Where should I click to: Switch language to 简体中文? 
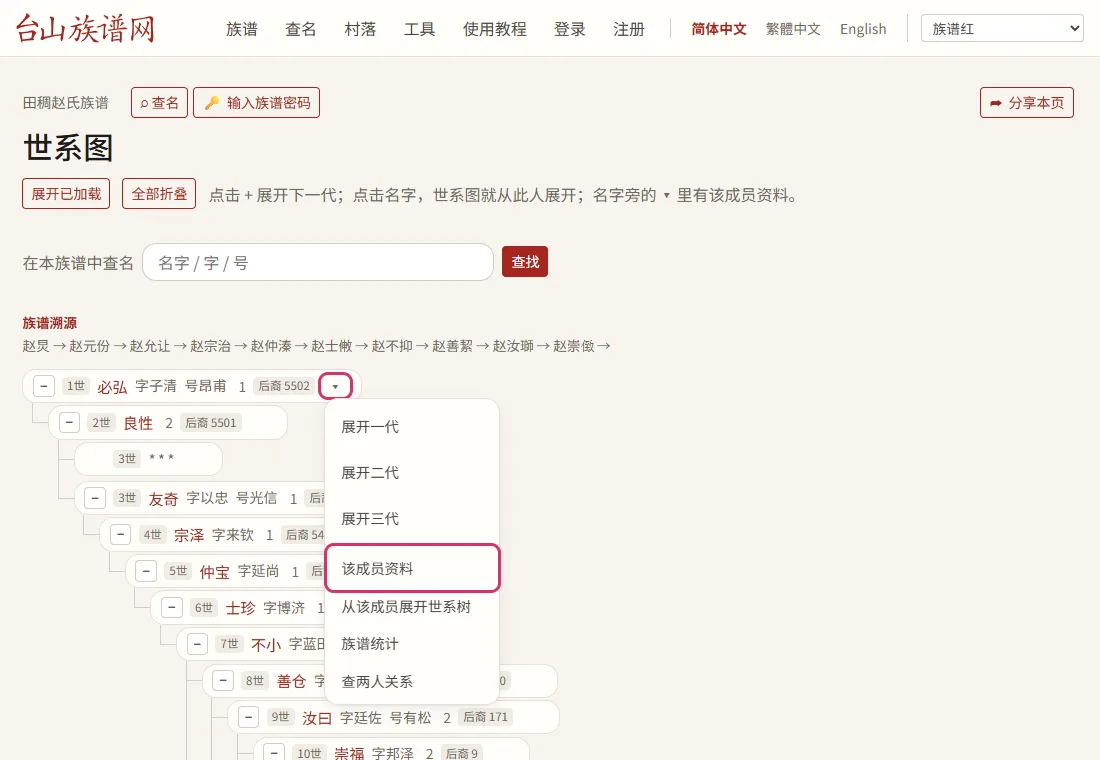click(x=718, y=29)
